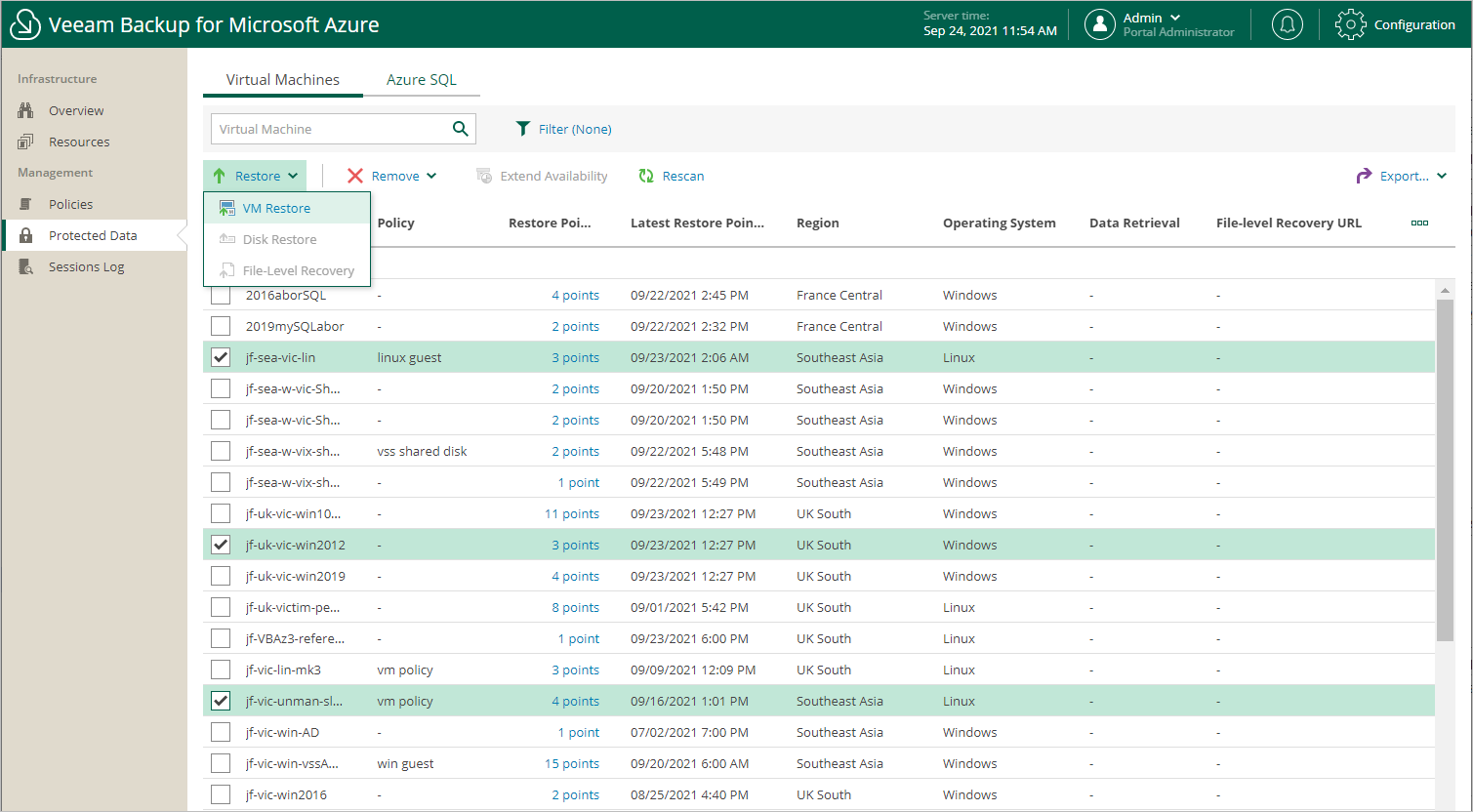This screenshot has height=812, width=1473.
Task: Click the 'win guest' policy cell
Action: [x=405, y=763]
